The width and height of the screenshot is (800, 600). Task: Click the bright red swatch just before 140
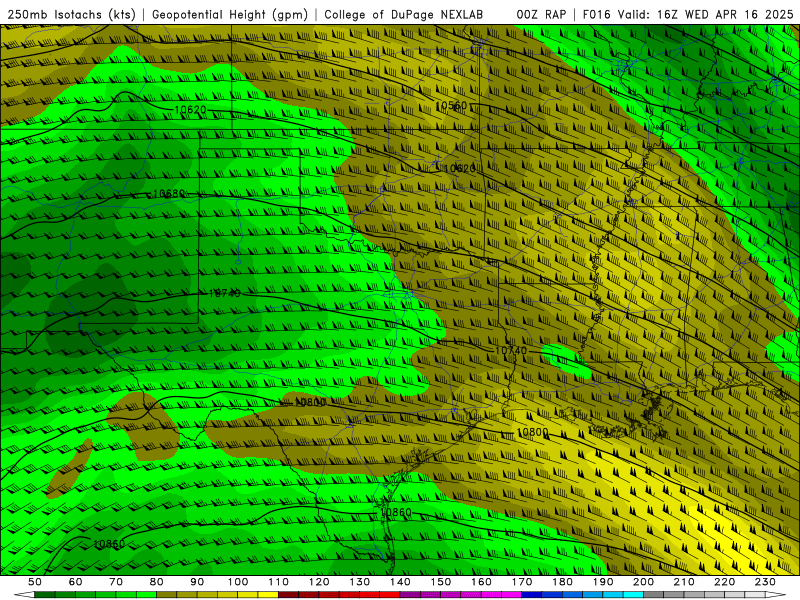[x=390, y=595]
